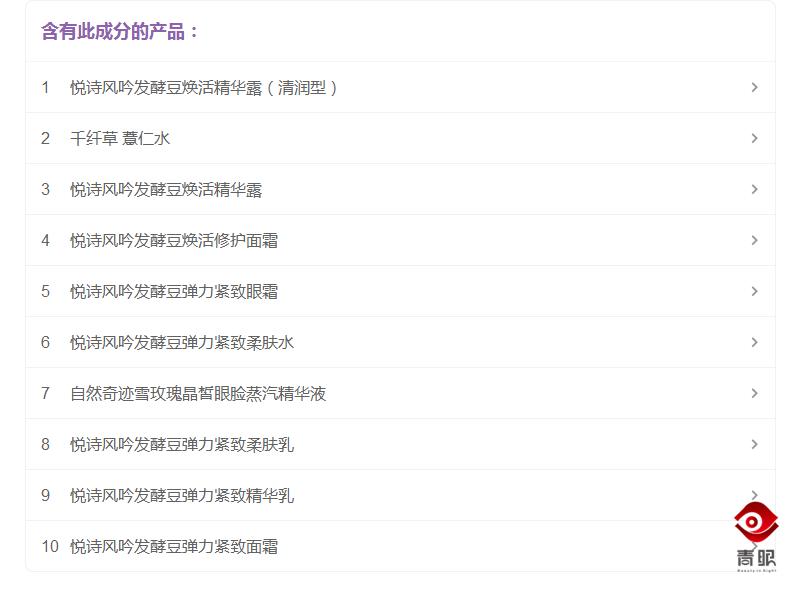This screenshot has height=592, width=796.
Task: Open product 10 悦诗风吟发酵豆弹力紧致面霜
Action: [x=400, y=546]
